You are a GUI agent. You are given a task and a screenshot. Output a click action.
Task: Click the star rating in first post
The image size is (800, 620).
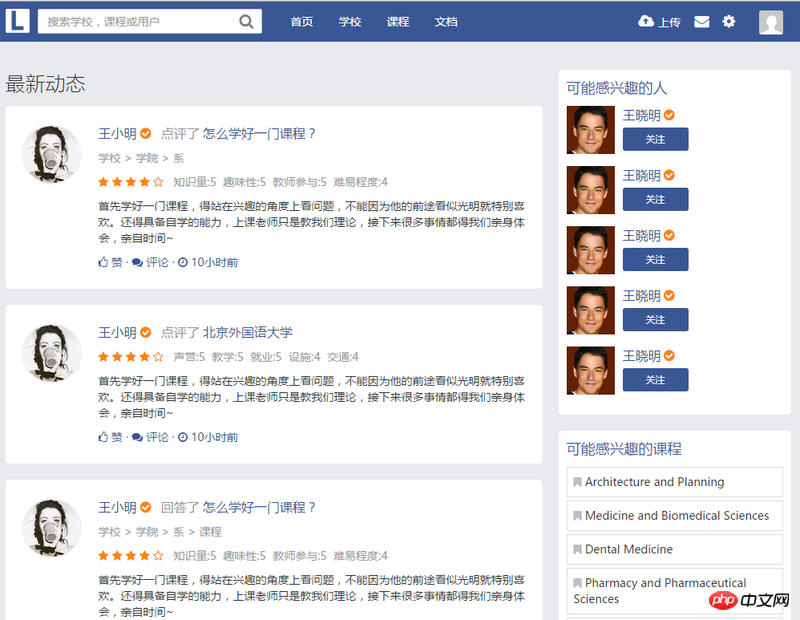pyautogui.click(x=131, y=182)
